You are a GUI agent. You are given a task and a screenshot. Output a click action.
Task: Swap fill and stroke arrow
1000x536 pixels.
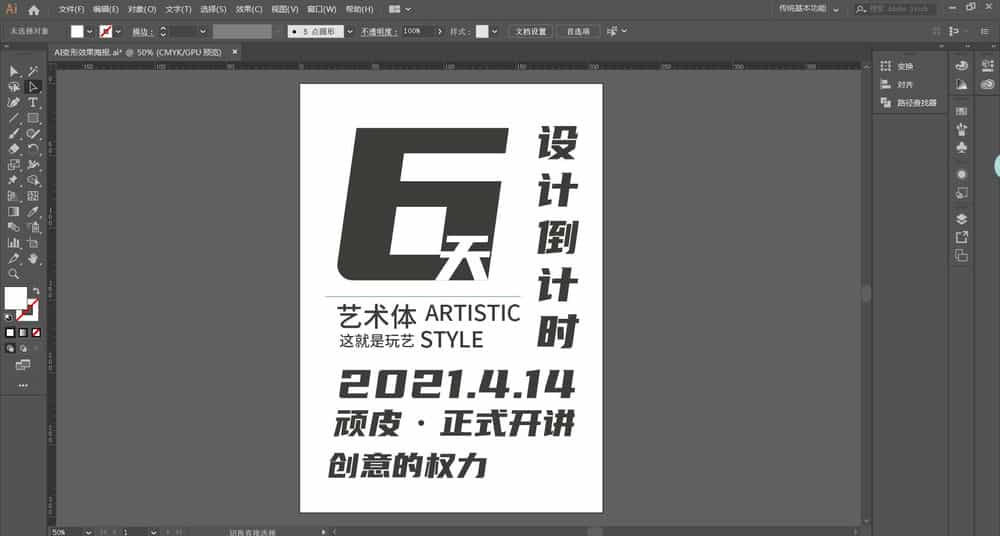[36, 290]
